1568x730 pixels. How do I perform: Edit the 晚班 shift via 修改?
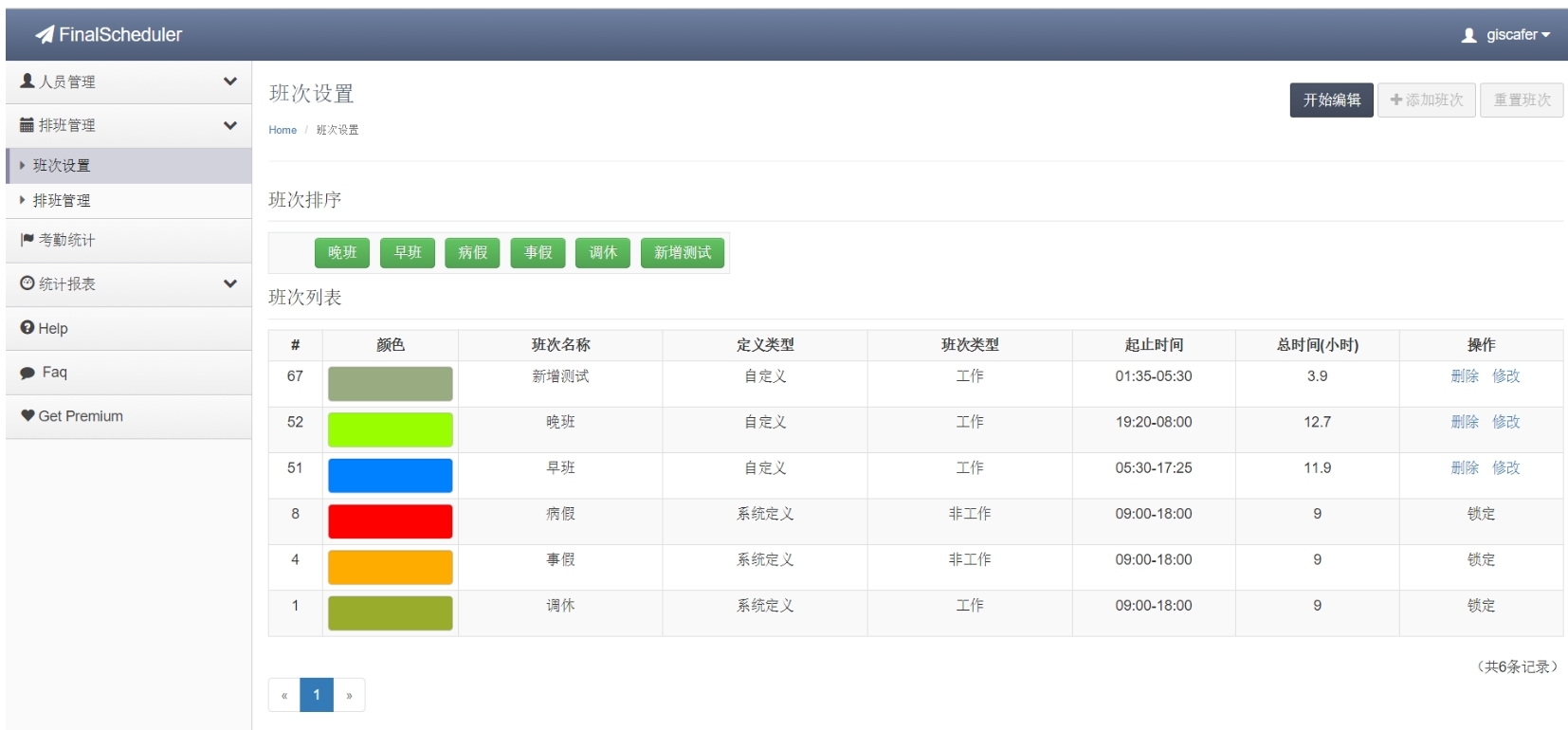click(x=1505, y=422)
